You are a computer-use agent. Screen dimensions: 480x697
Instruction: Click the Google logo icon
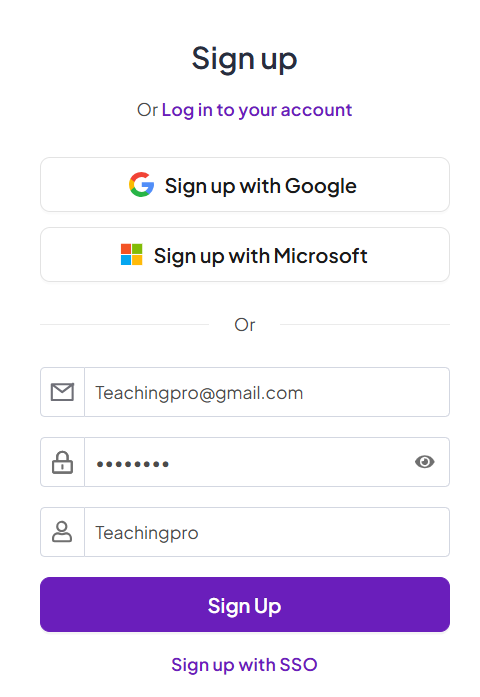[141, 184]
